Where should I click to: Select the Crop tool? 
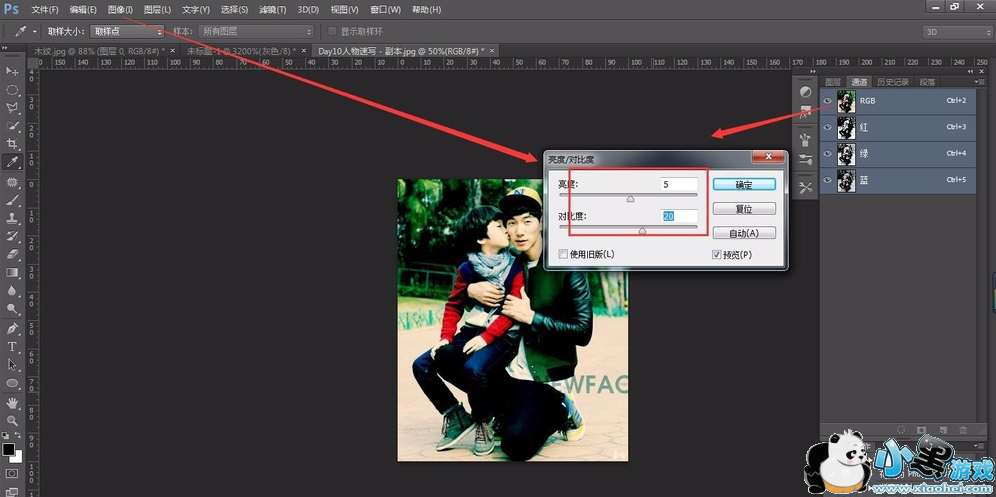pyautogui.click(x=13, y=144)
